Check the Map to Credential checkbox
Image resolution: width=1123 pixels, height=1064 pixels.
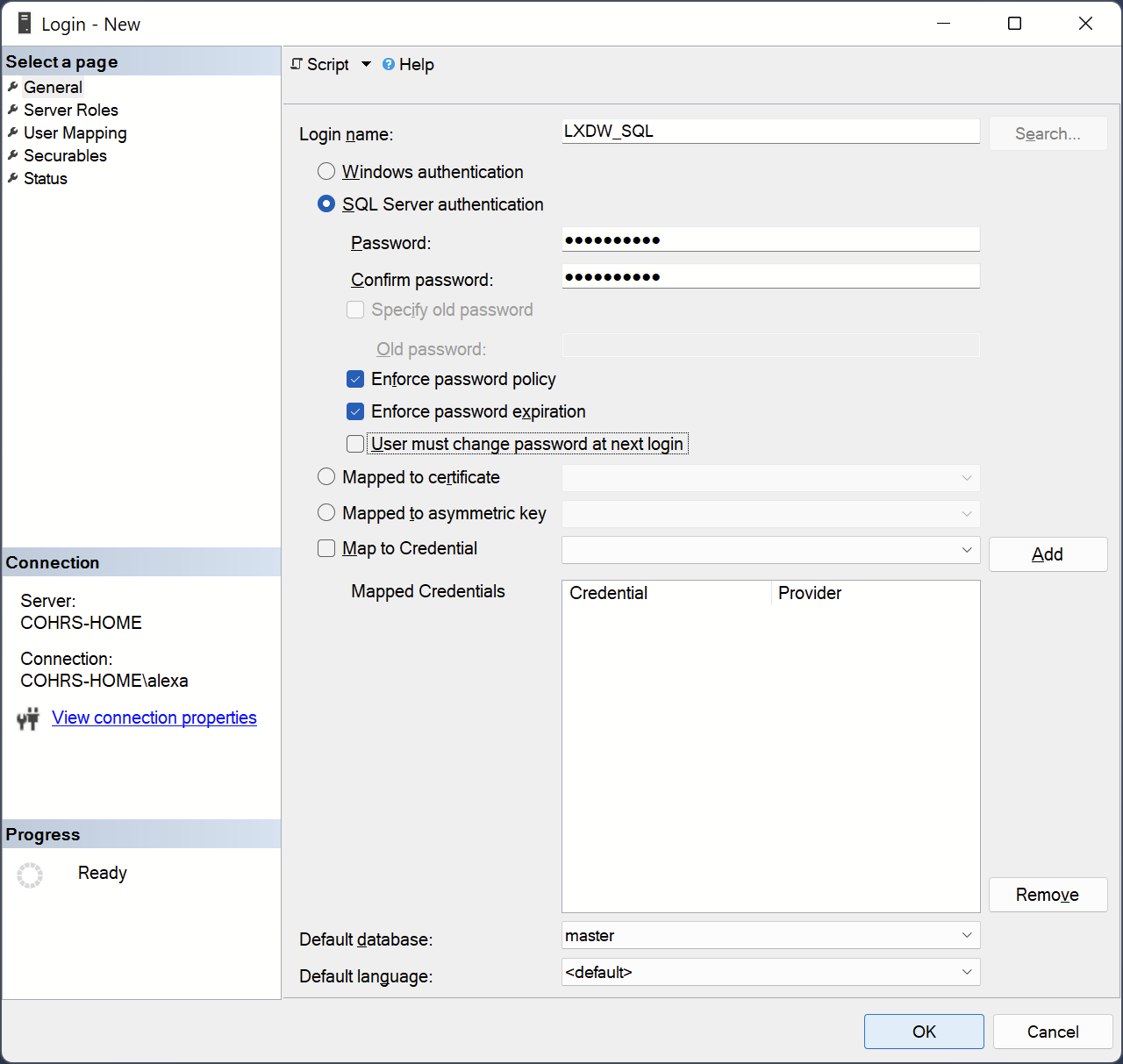[x=326, y=548]
